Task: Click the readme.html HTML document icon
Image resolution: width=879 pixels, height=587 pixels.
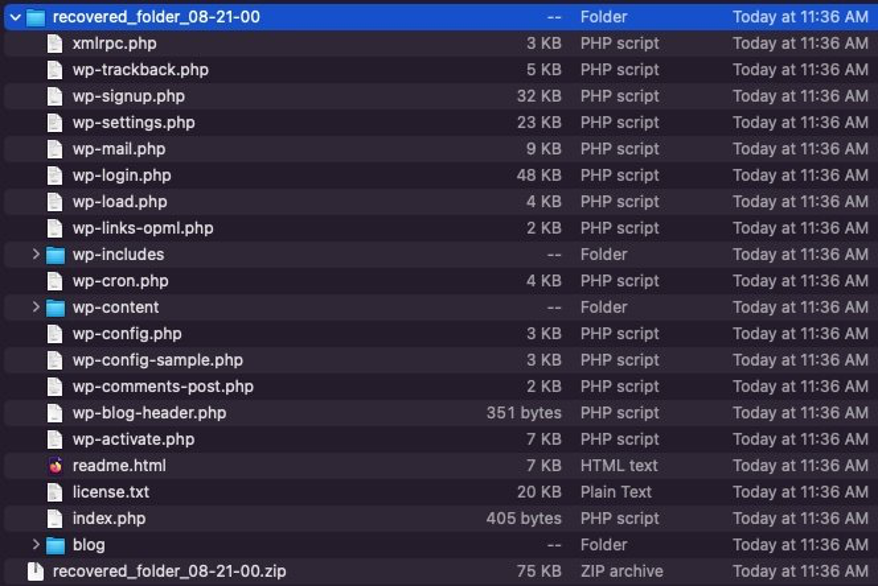Action: [57, 465]
